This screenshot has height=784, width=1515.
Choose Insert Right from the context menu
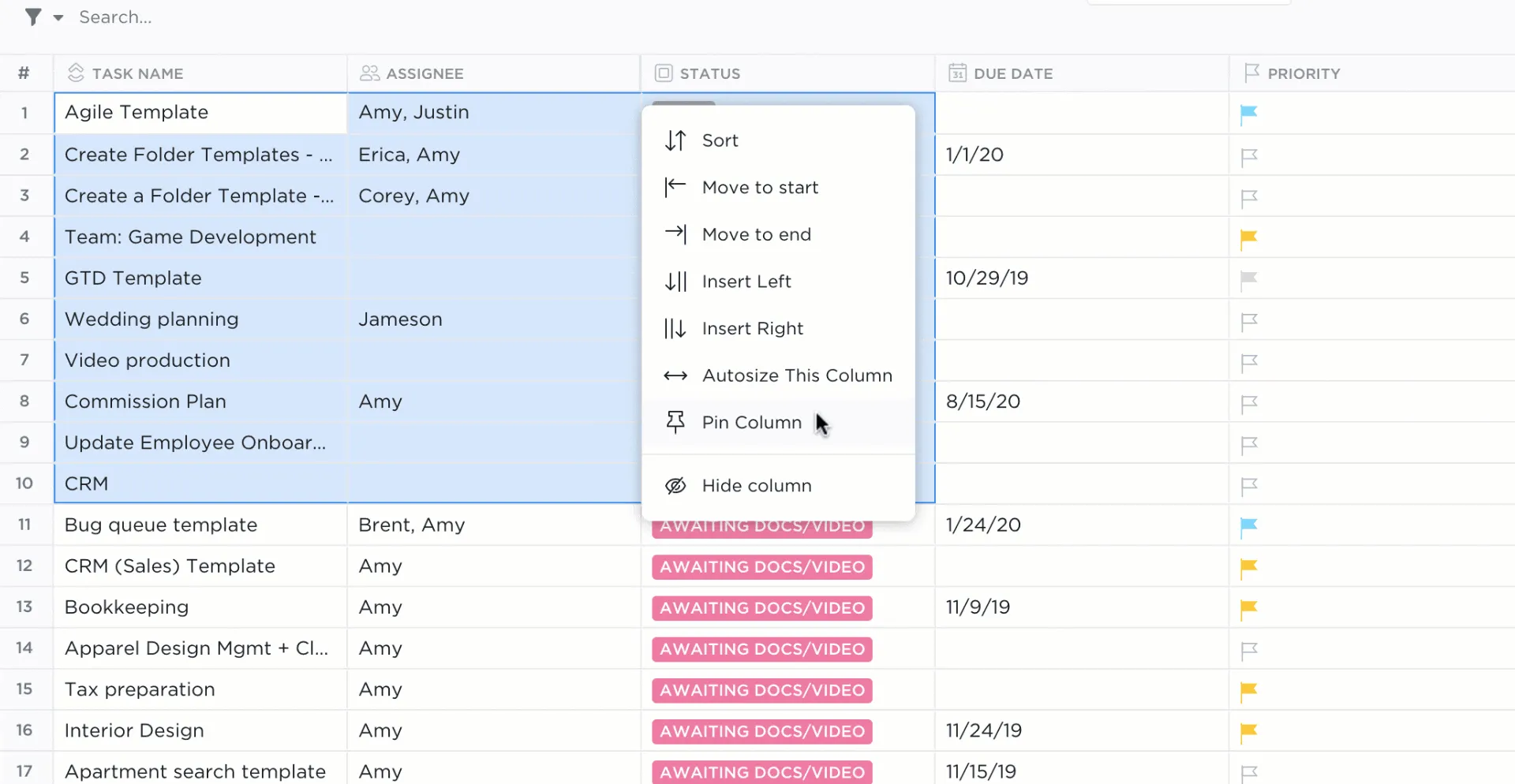coord(753,328)
